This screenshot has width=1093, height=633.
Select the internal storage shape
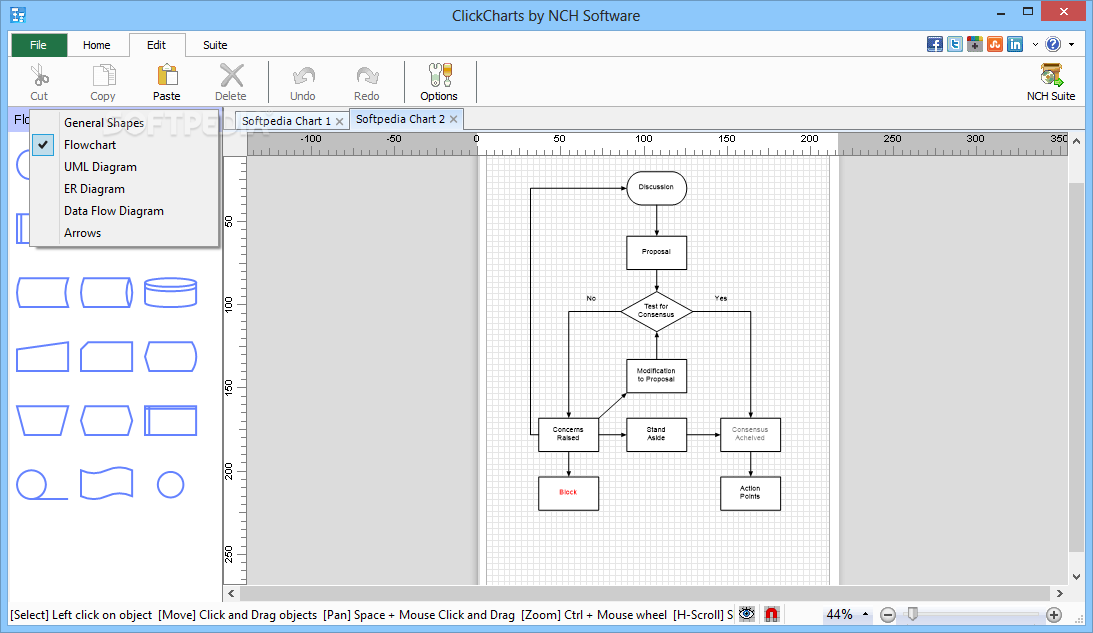(171, 420)
